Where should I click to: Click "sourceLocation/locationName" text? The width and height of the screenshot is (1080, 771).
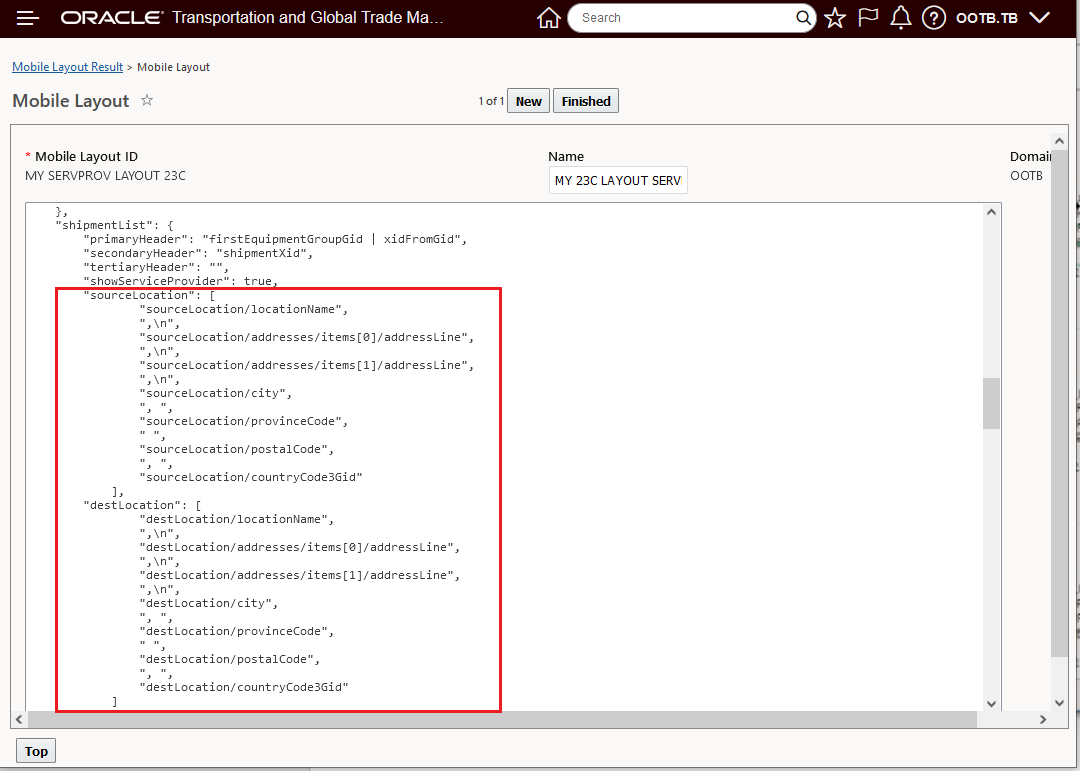(244, 309)
